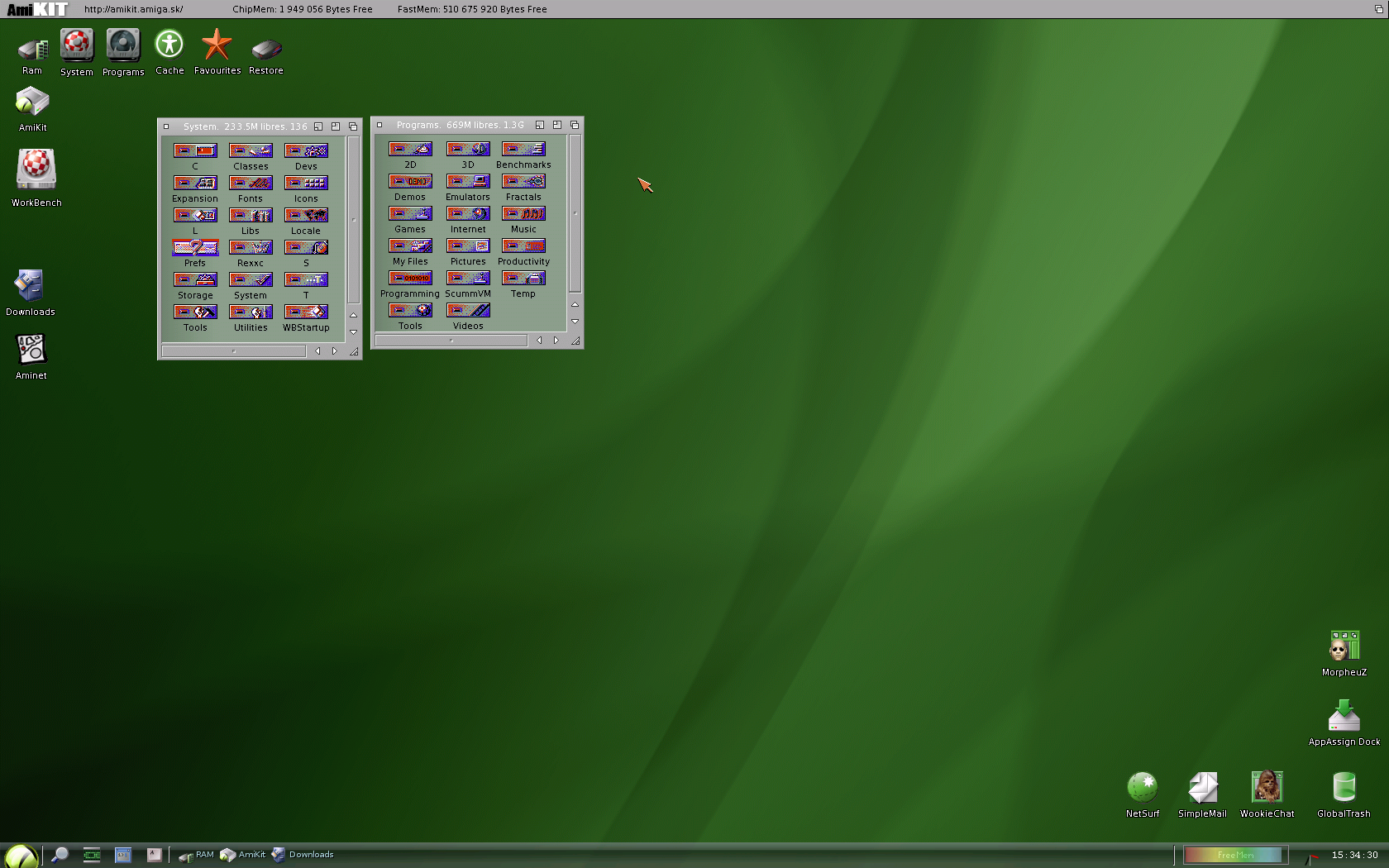
Task: Open WookieChat desktop icon
Action: [x=1266, y=788]
